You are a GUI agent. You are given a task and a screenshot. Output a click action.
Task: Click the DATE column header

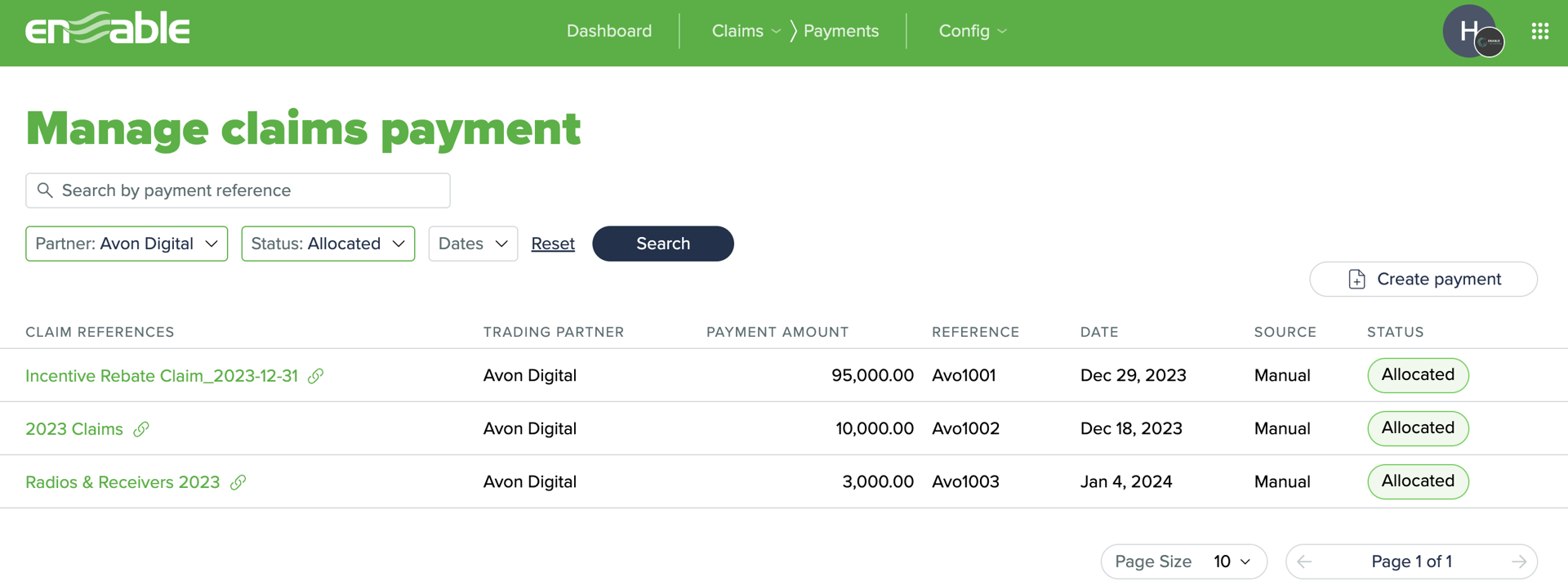point(1099,332)
